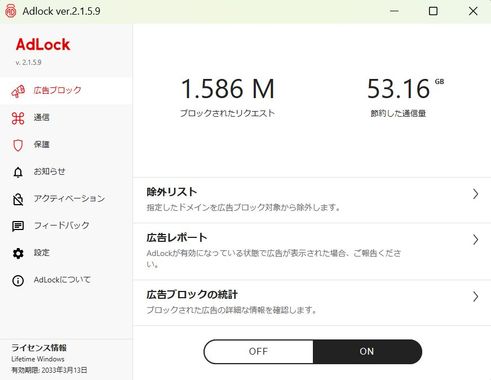This screenshot has width=491, height=380.
Task: Open the 除外リスト heading
Action: tap(172, 192)
